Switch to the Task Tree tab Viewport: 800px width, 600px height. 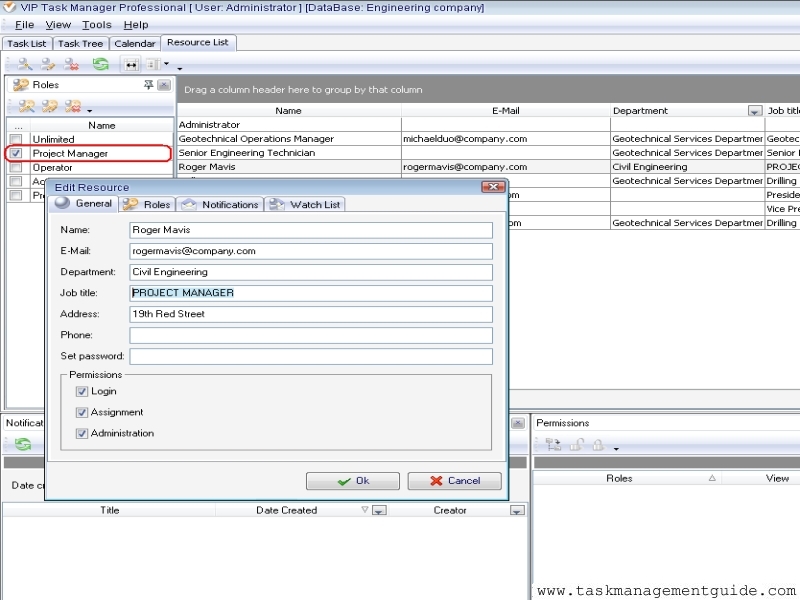pyautogui.click(x=81, y=43)
